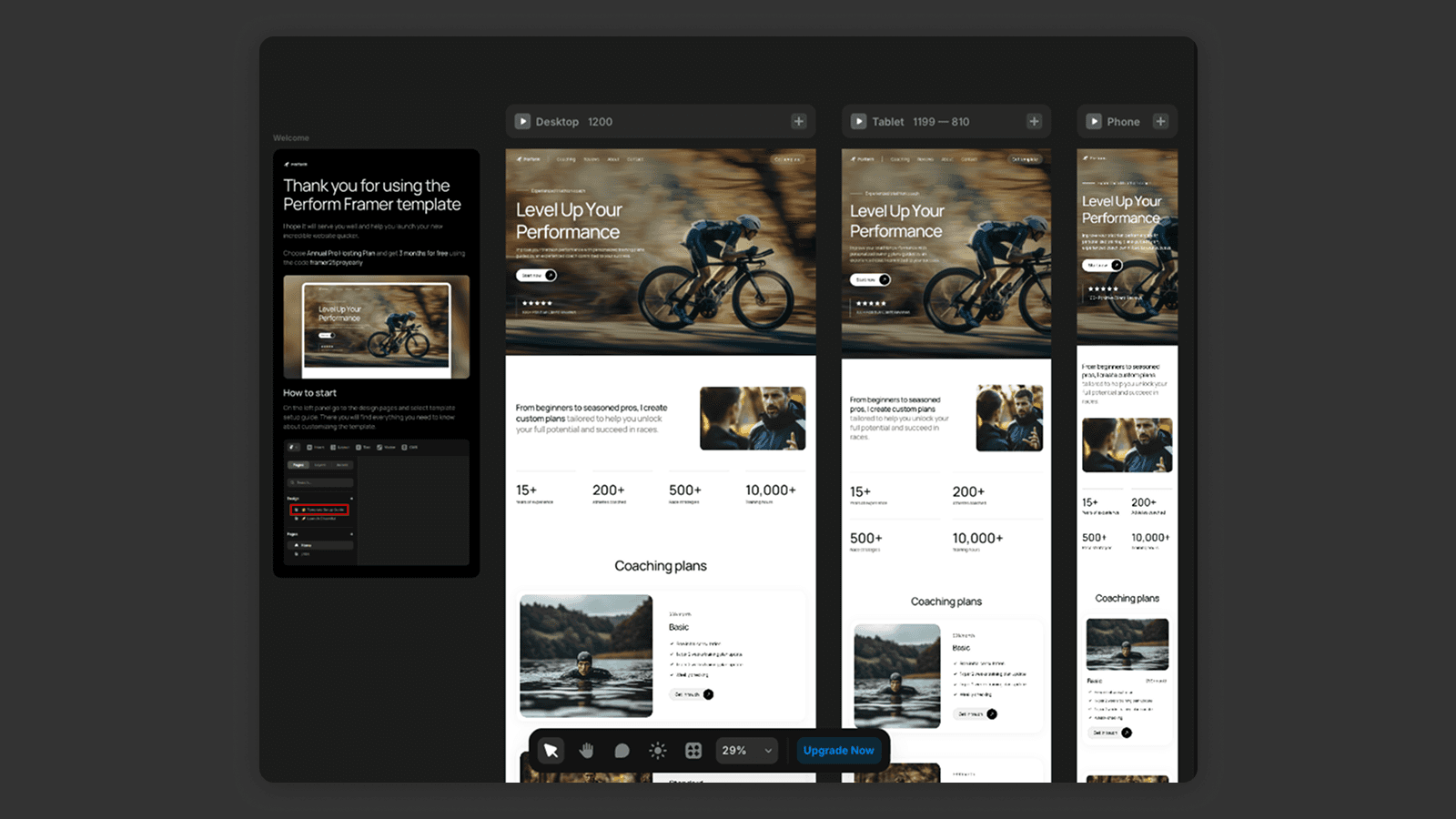
Task: Activate the hand pan tool
Action: [x=586, y=751]
